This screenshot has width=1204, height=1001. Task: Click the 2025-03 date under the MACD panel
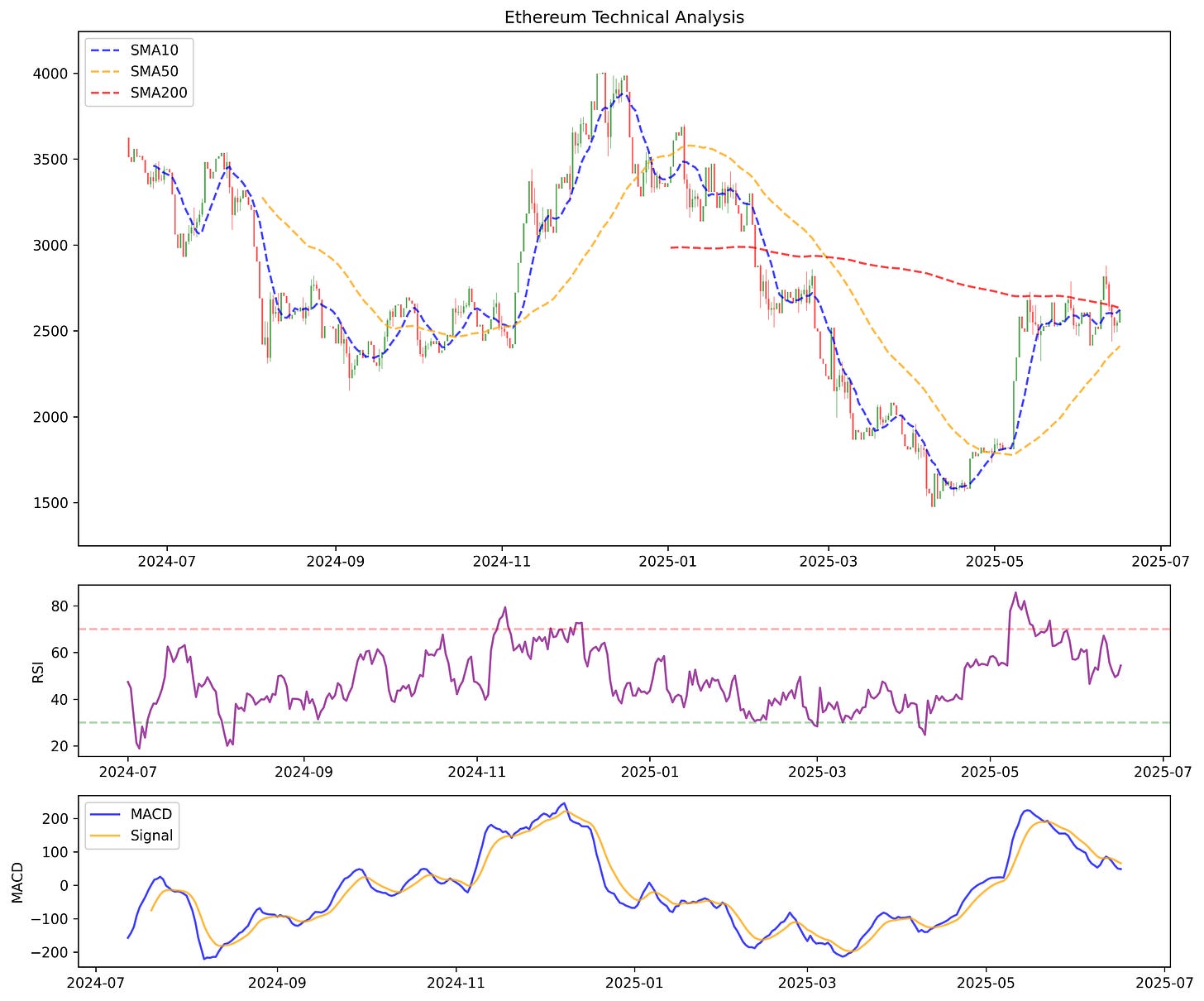click(x=806, y=983)
